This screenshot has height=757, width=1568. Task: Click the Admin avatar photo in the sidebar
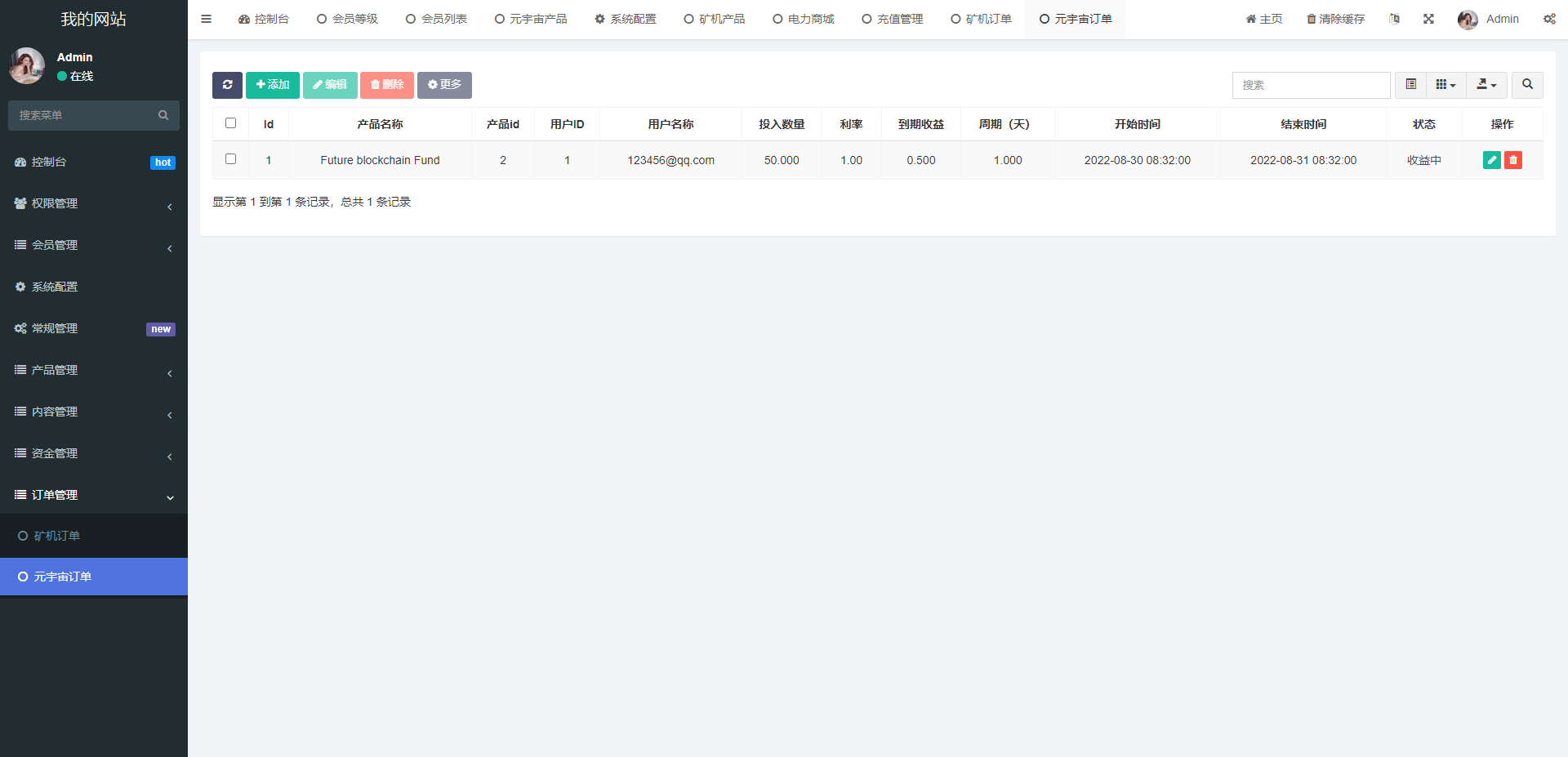click(26, 65)
